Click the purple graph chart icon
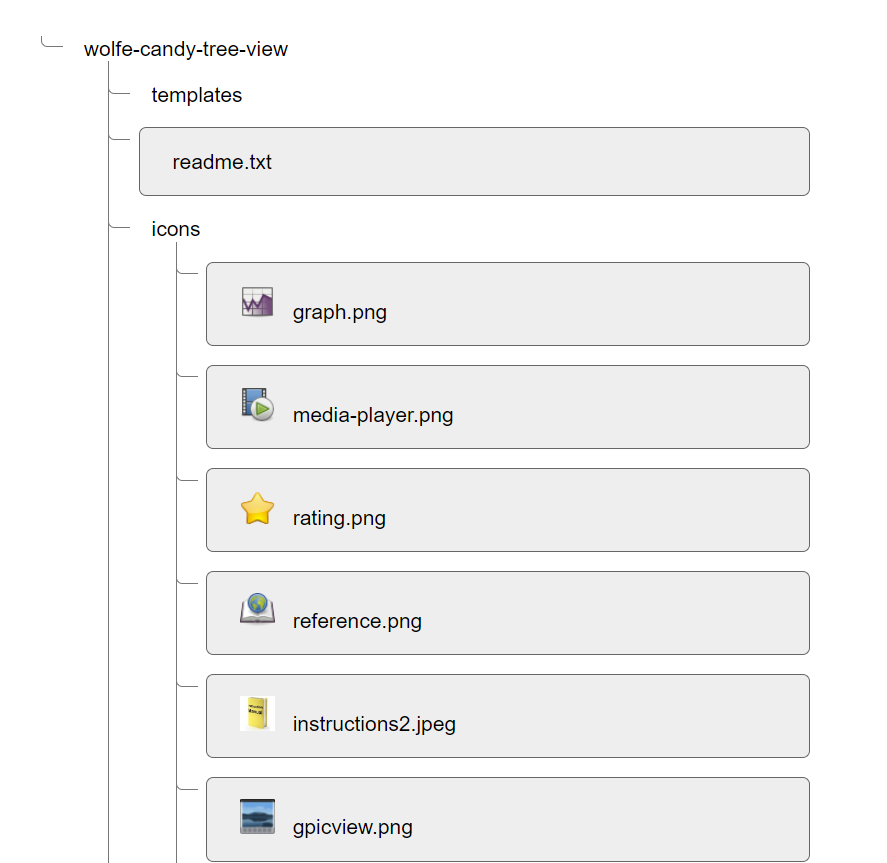This screenshot has width=887, height=863. pyautogui.click(x=257, y=301)
